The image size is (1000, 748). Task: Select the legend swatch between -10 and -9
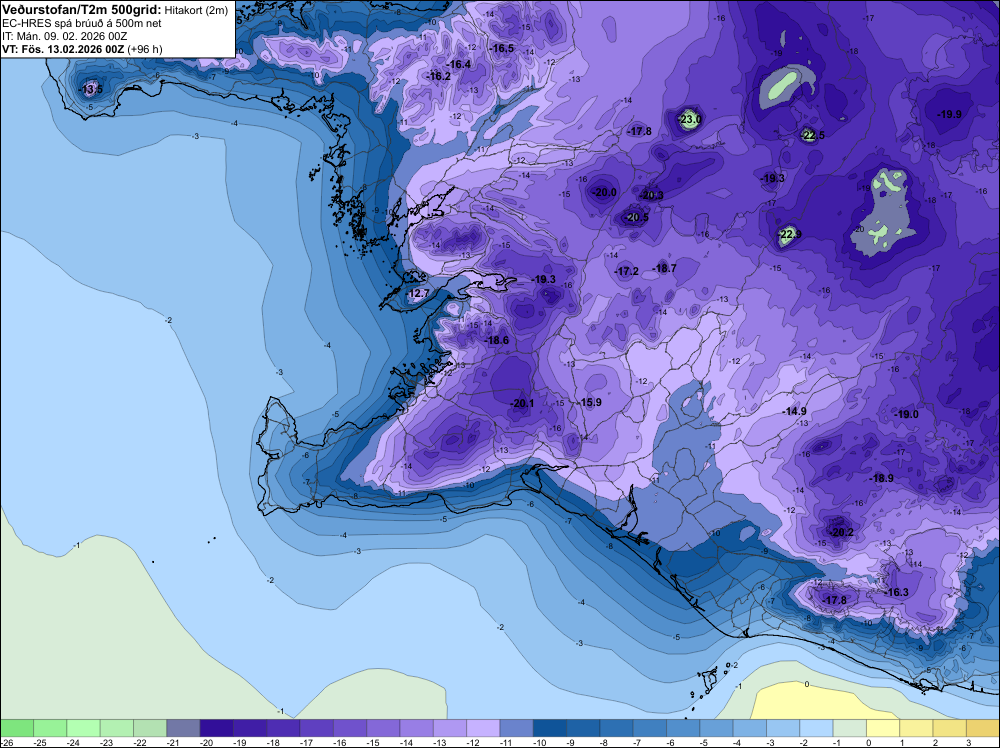pyautogui.click(x=549, y=729)
